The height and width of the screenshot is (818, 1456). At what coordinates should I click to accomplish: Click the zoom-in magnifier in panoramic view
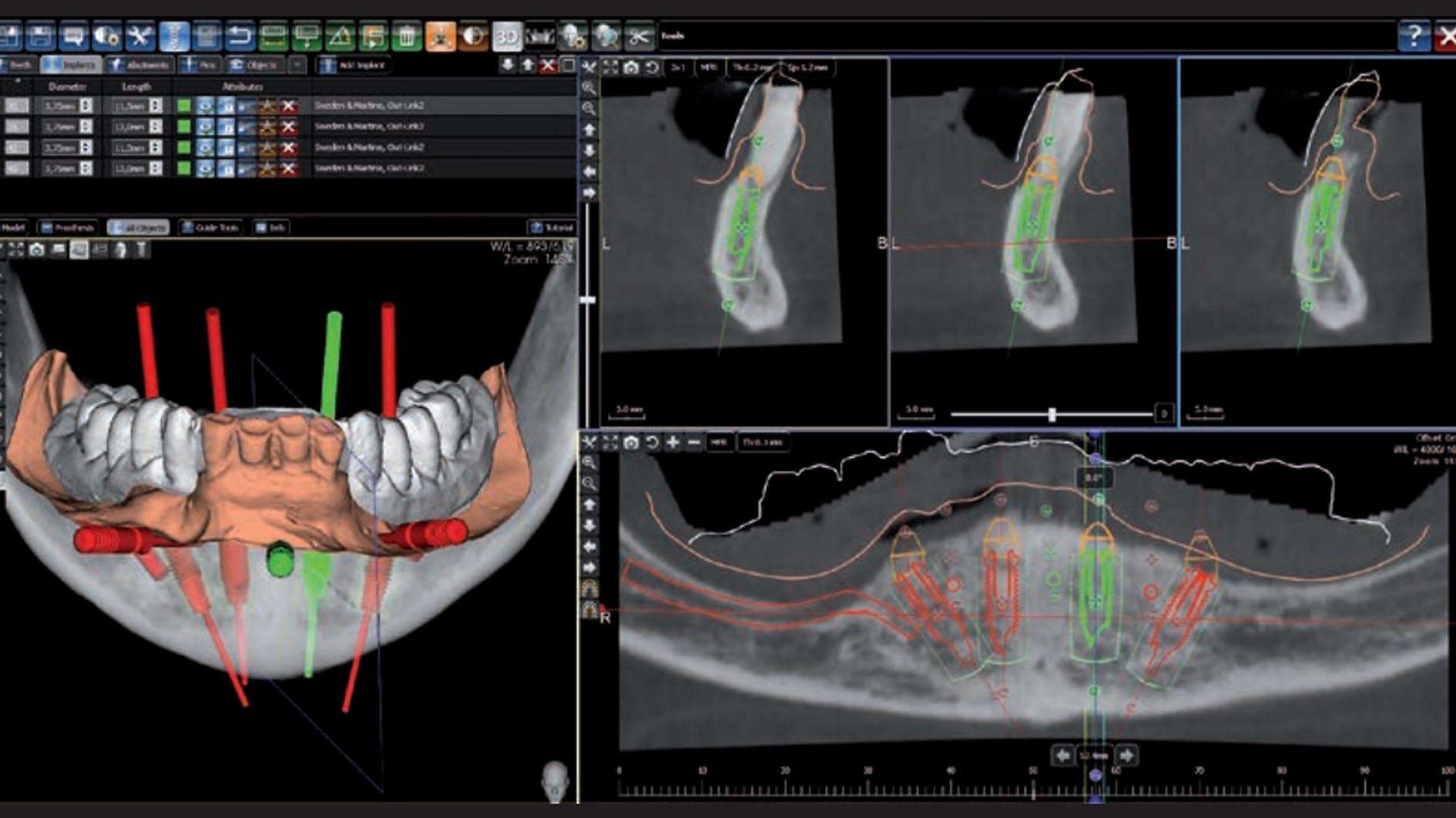[589, 463]
